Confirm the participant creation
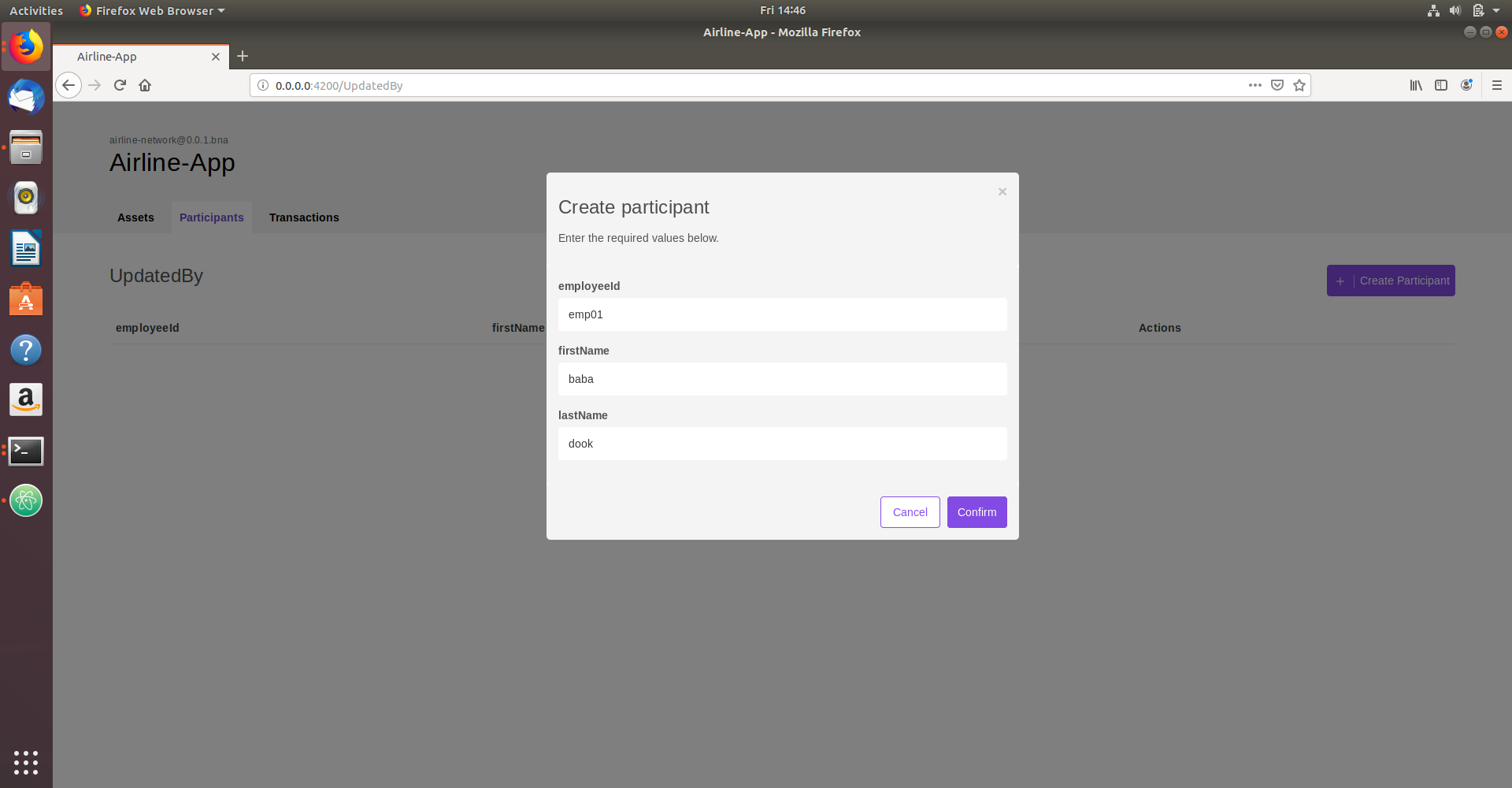The height and width of the screenshot is (788, 1512). coord(976,512)
